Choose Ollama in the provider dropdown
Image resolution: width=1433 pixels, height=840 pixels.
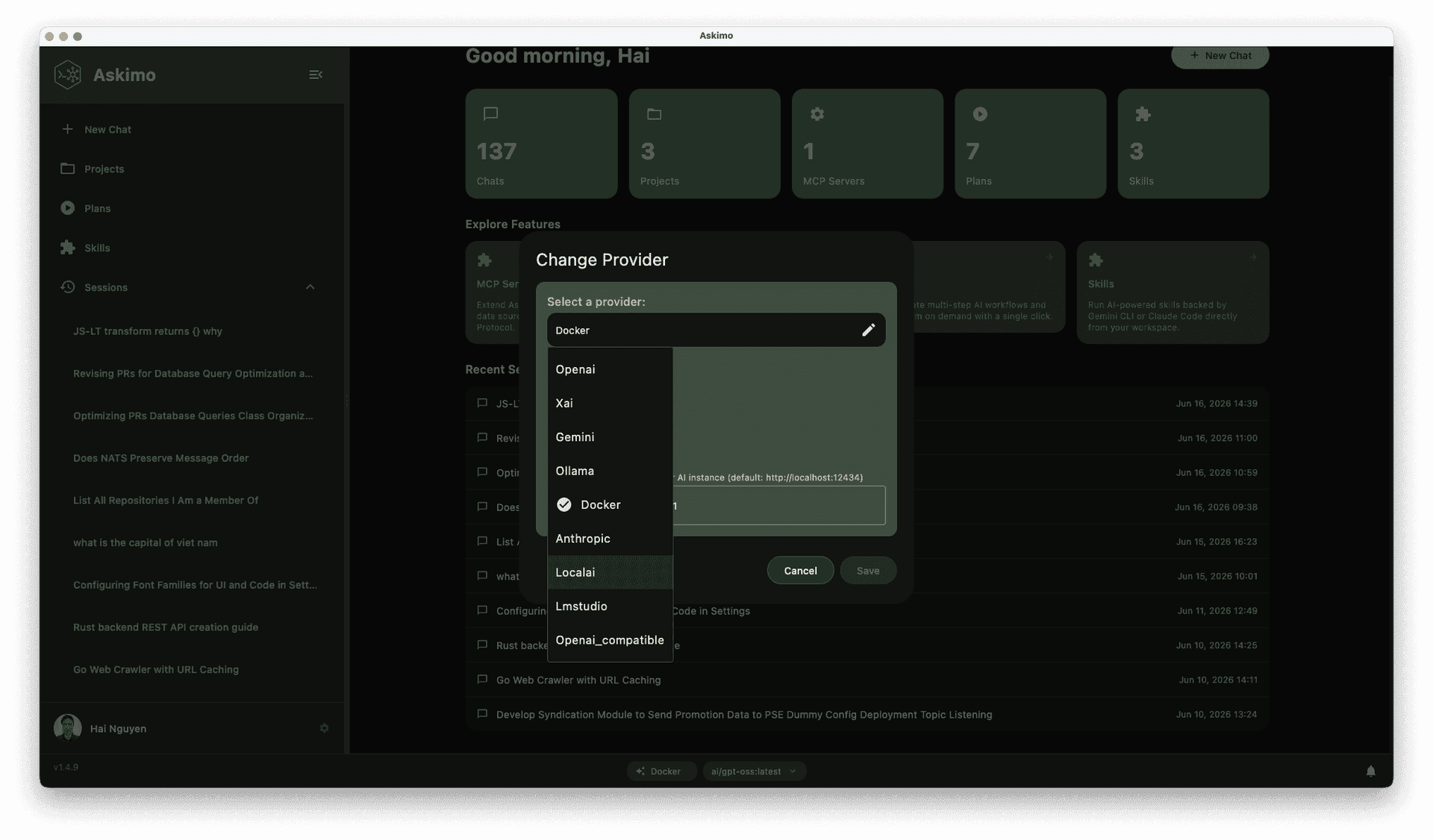click(610, 471)
